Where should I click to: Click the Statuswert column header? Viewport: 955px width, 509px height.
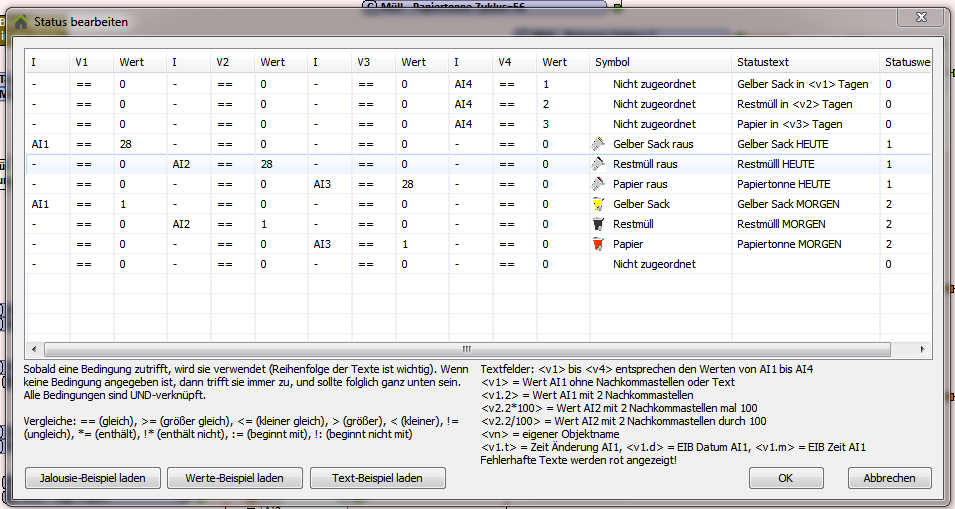[906, 62]
